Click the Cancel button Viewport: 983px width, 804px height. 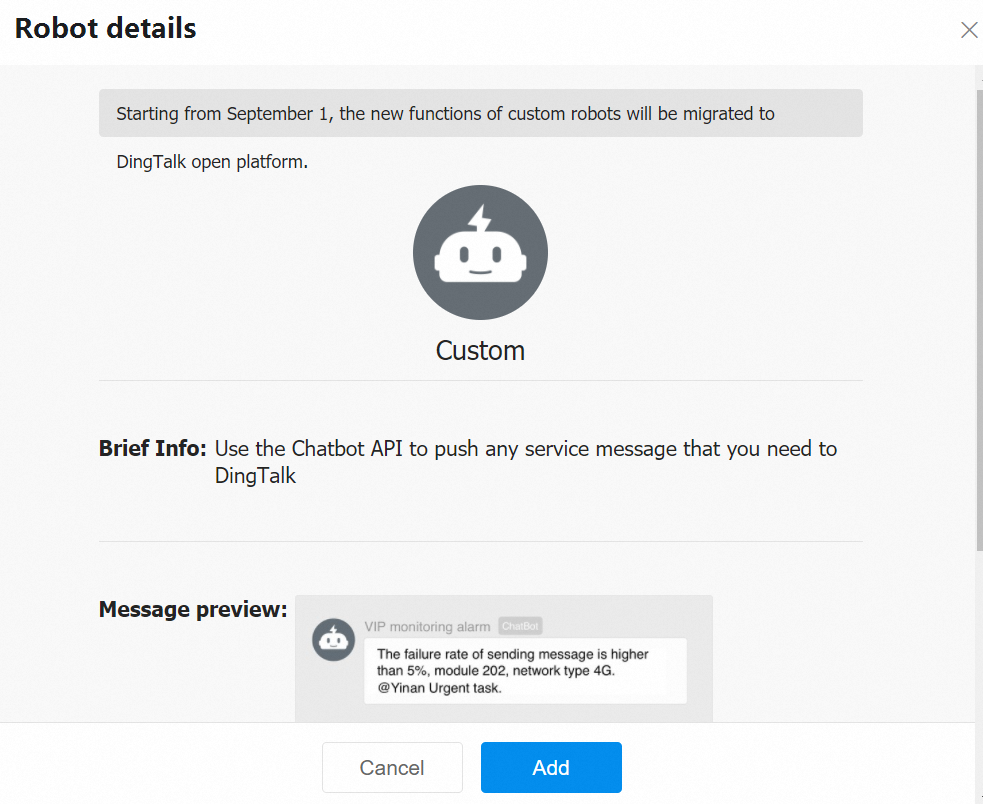[x=392, y=767]
